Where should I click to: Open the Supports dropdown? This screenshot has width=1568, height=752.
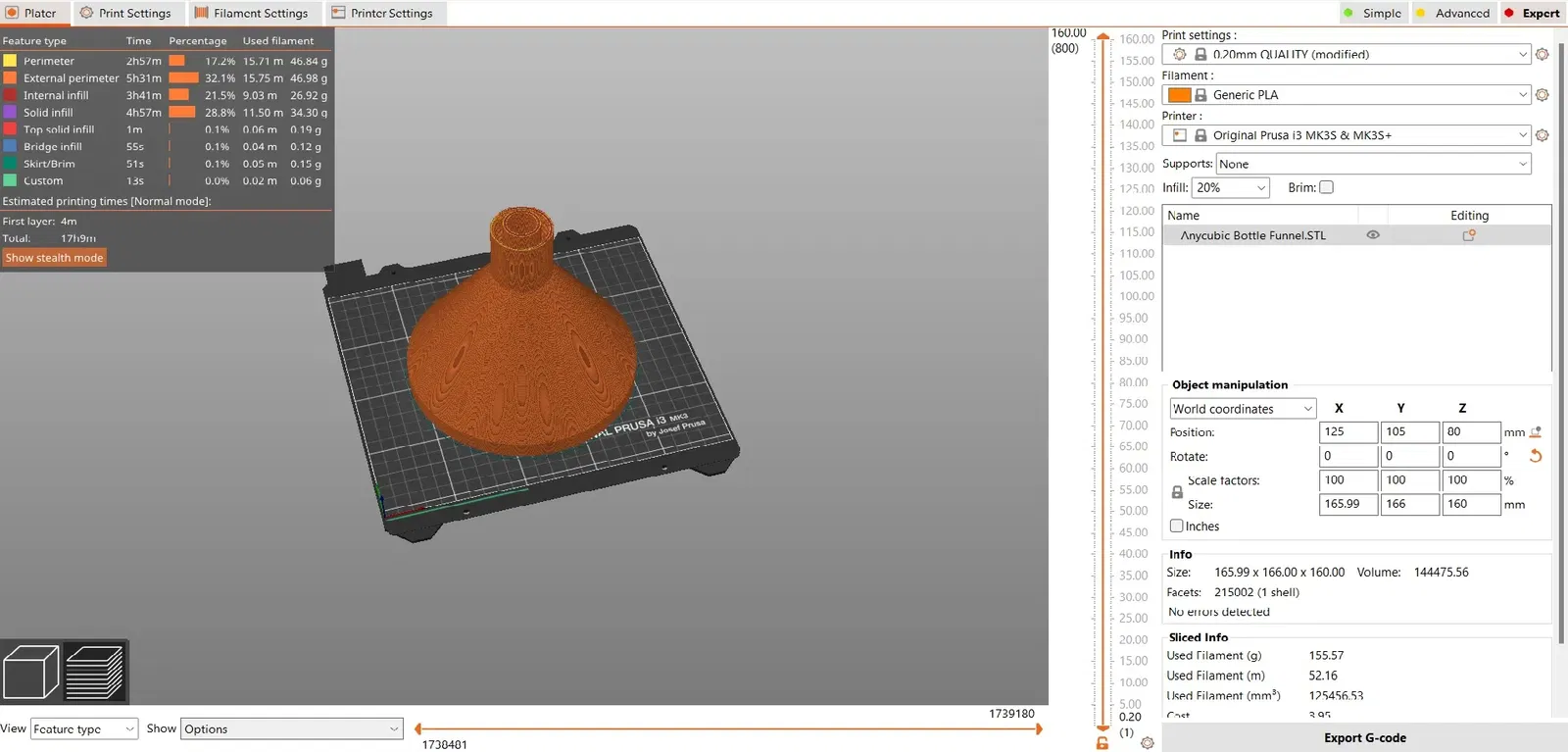1373,164
